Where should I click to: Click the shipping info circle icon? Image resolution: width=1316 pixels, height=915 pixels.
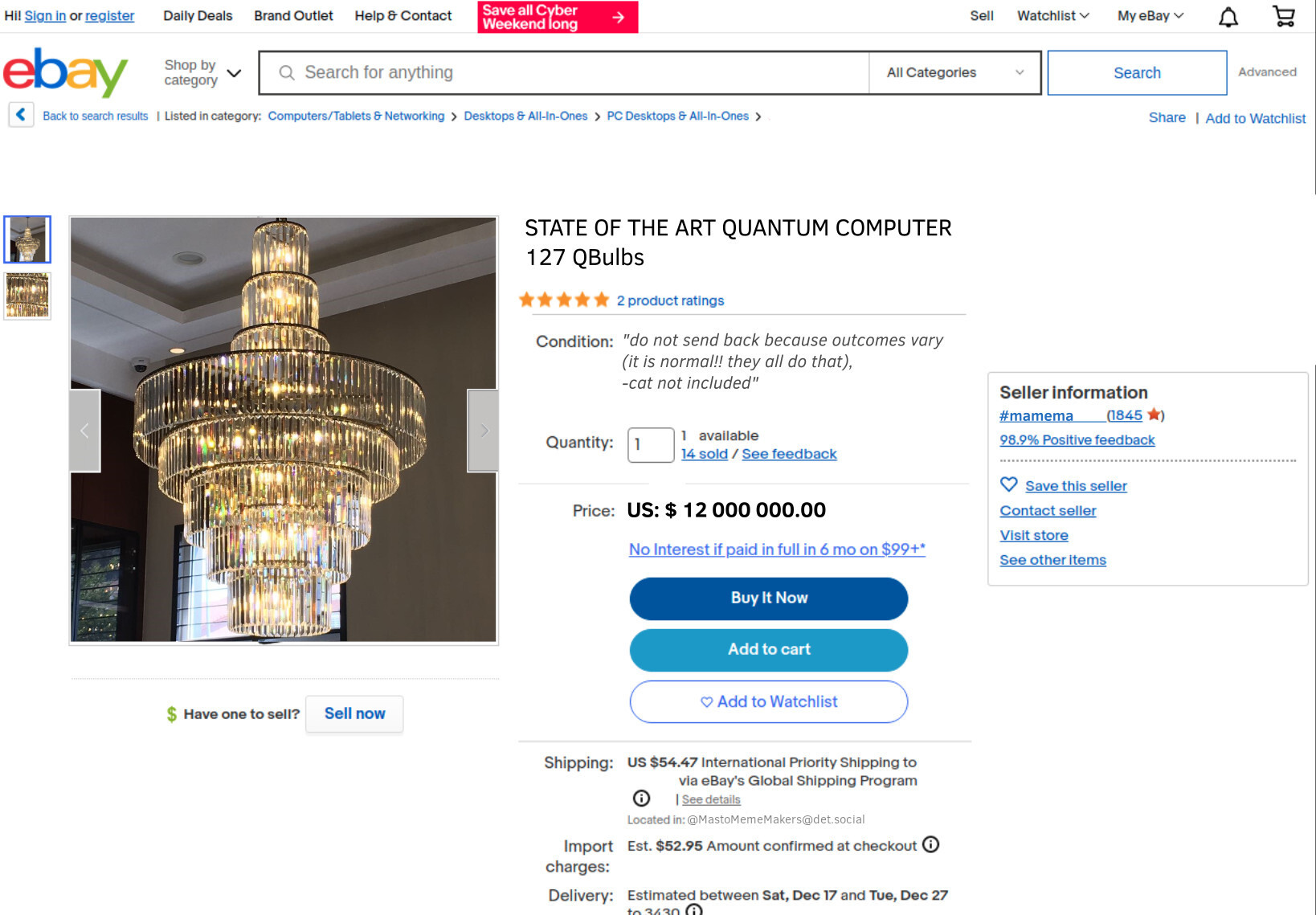coord(641,798)
